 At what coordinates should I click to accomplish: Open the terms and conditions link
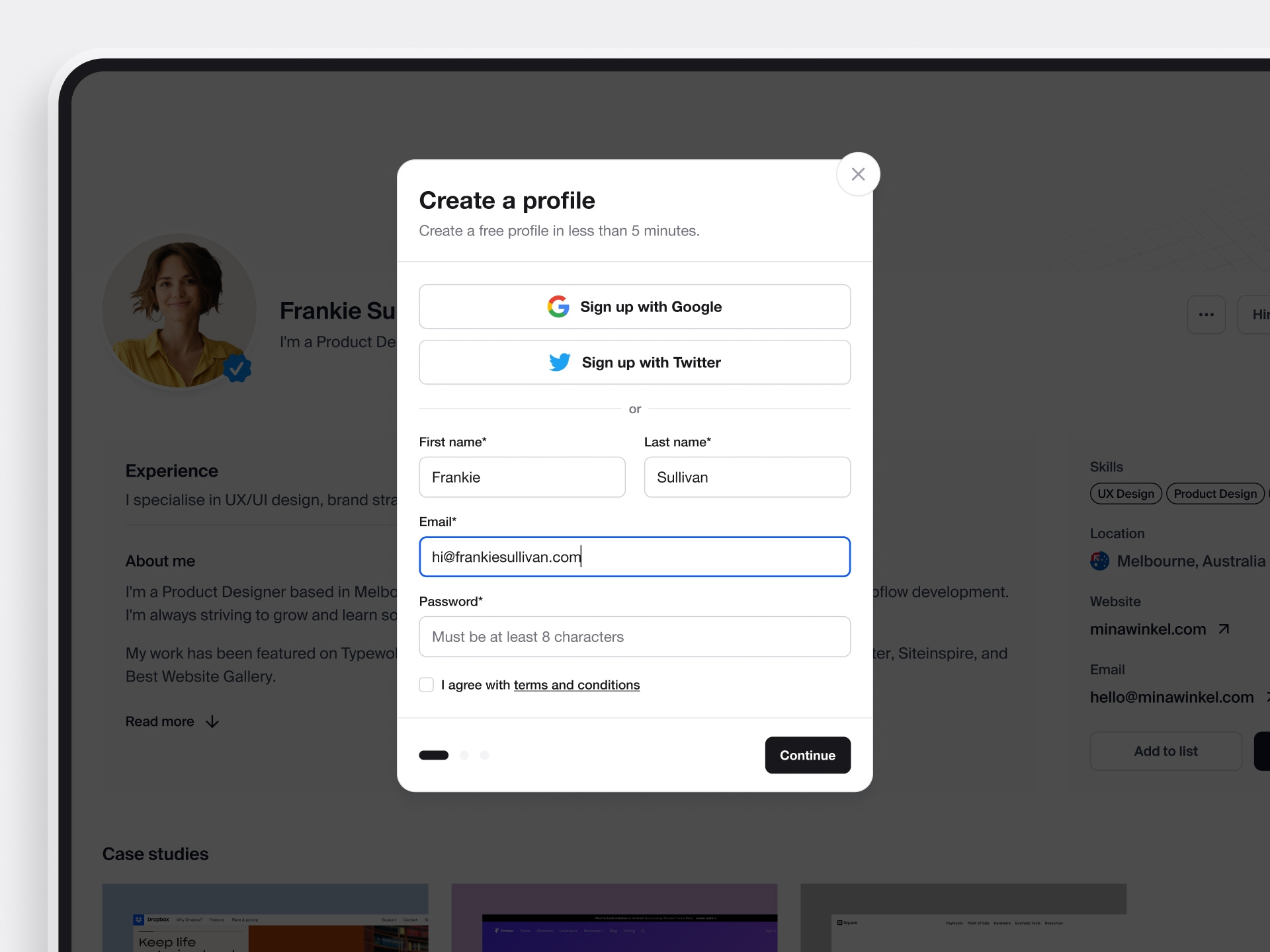[x=576, y=685]
